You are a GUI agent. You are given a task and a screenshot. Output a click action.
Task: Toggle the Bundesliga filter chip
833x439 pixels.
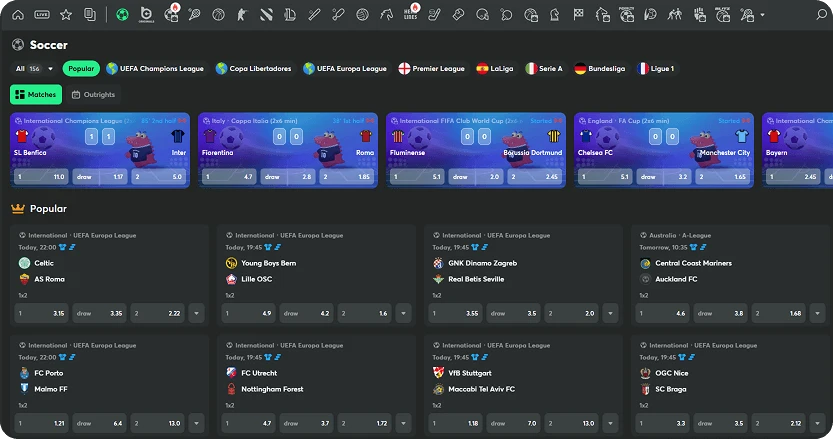click(599, 69)
